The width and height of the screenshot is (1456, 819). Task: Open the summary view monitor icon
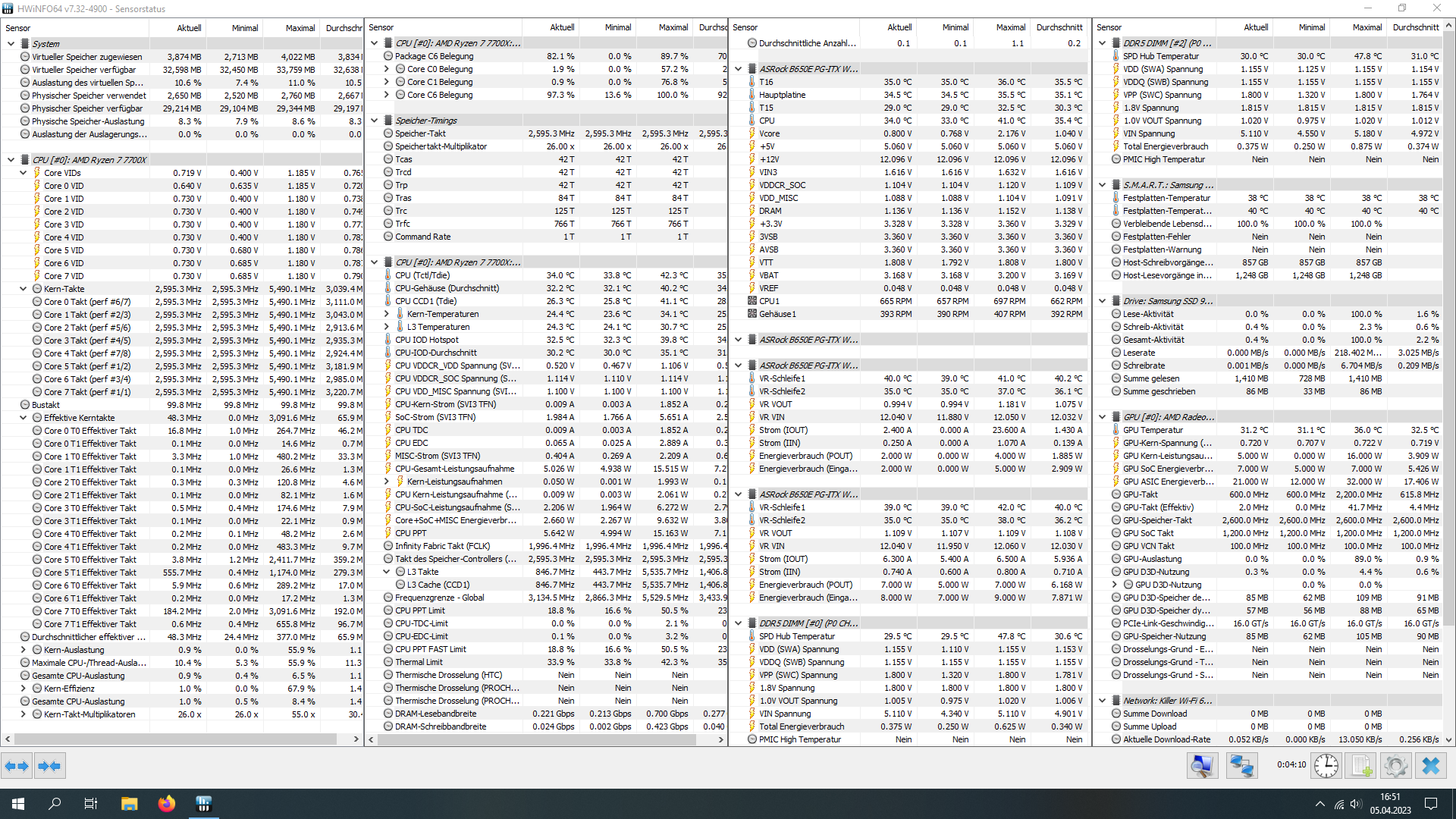point(1202,766)
